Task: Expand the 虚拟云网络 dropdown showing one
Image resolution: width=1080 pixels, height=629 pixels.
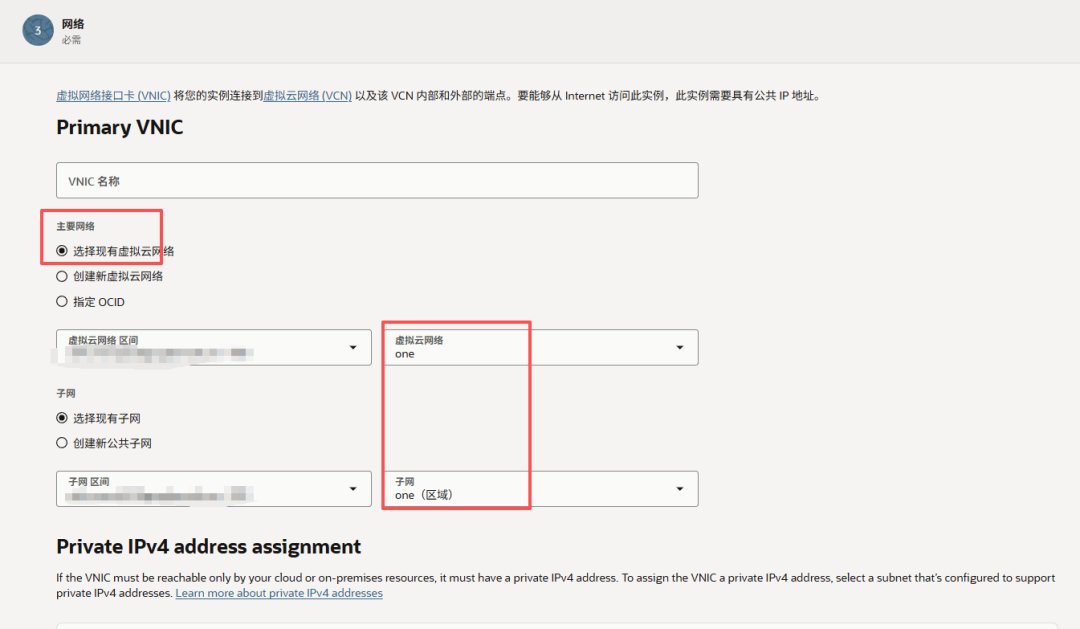Action: tap(541, 347)
